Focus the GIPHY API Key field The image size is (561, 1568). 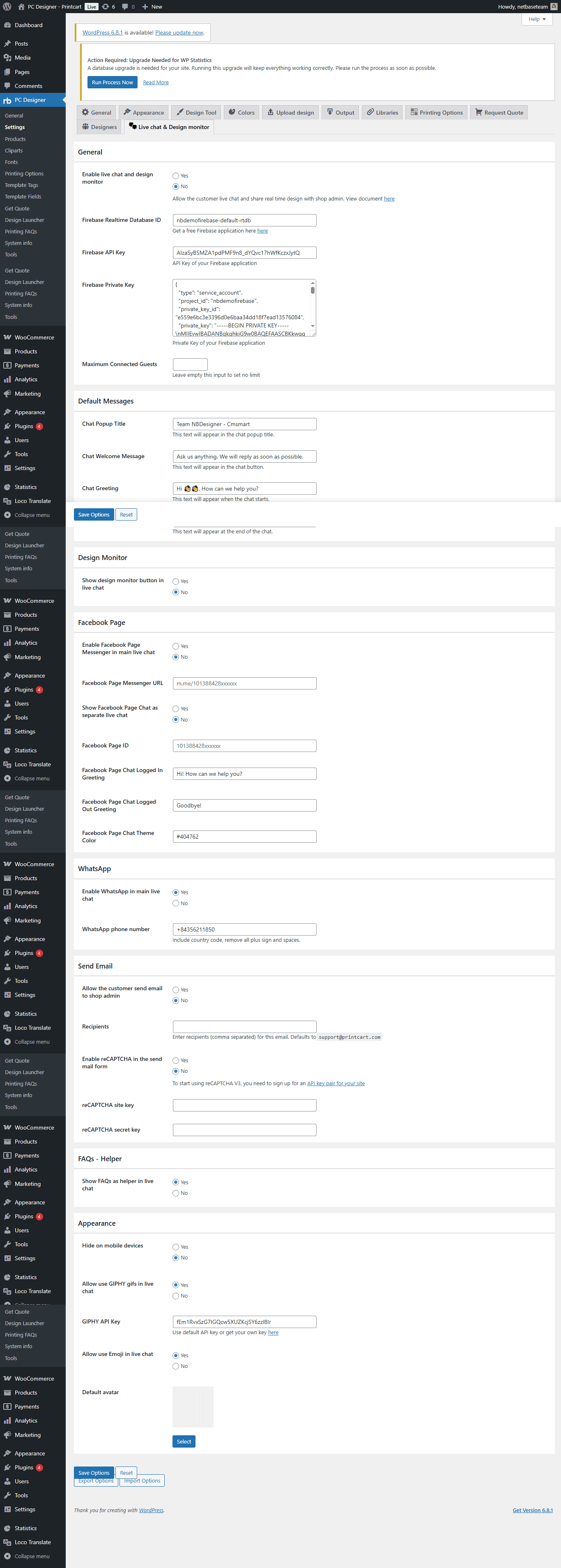coord(245,1322)
